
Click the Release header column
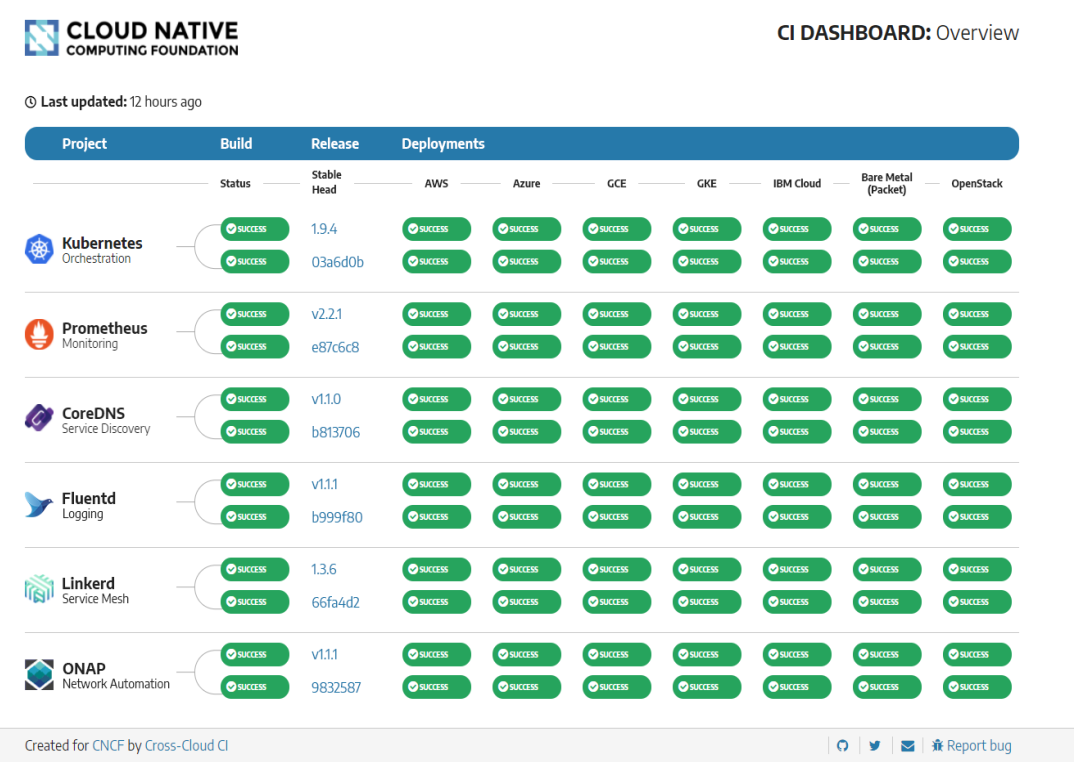(335, 144)
